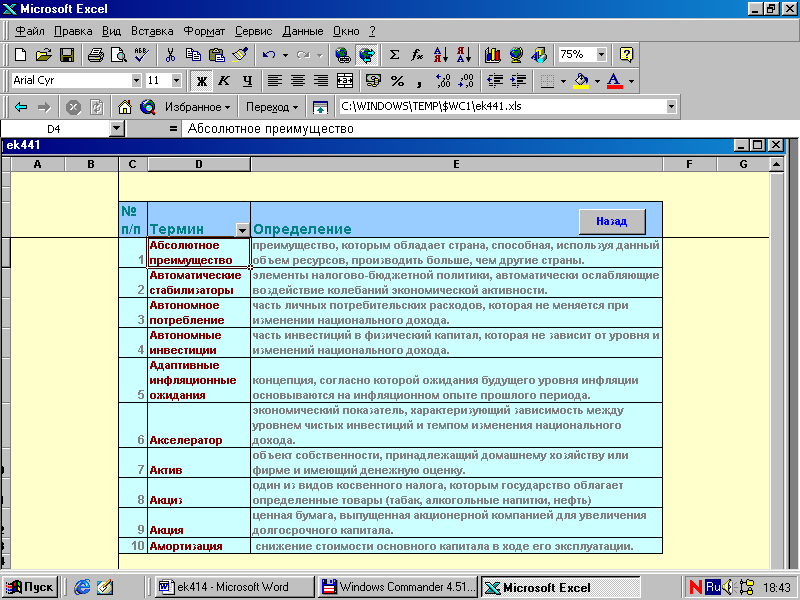Open the borders style dropdown arrow
This screenshot has width=800, height=600.
[563, 81]
